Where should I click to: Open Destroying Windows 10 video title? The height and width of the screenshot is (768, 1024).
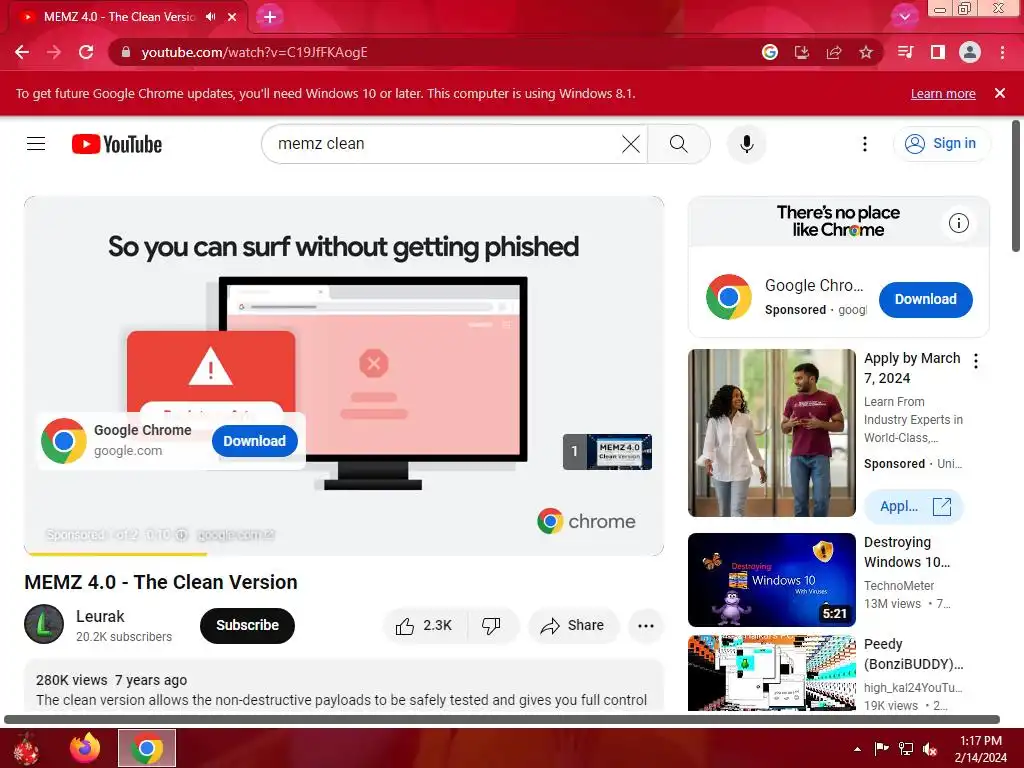(907, 552)
